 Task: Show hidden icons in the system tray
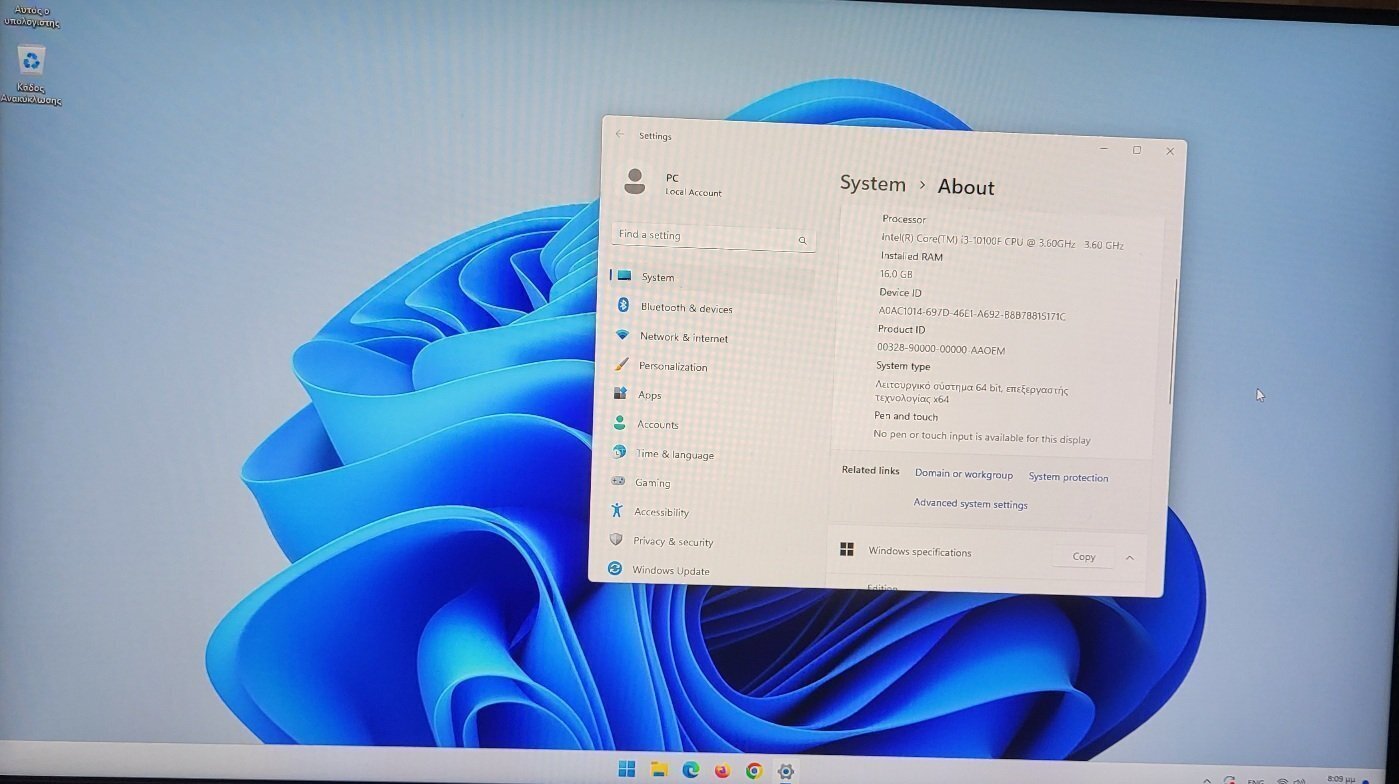(x=1207, y=780)
